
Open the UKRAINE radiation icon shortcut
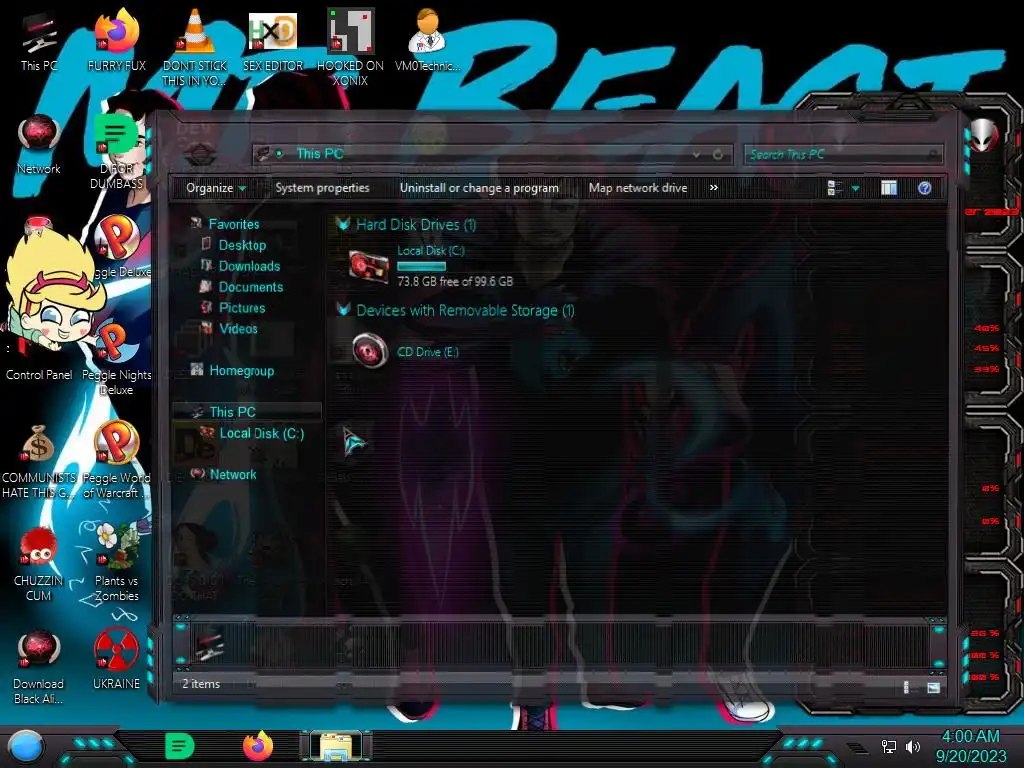pyautogui.click(x=116, y=660)
